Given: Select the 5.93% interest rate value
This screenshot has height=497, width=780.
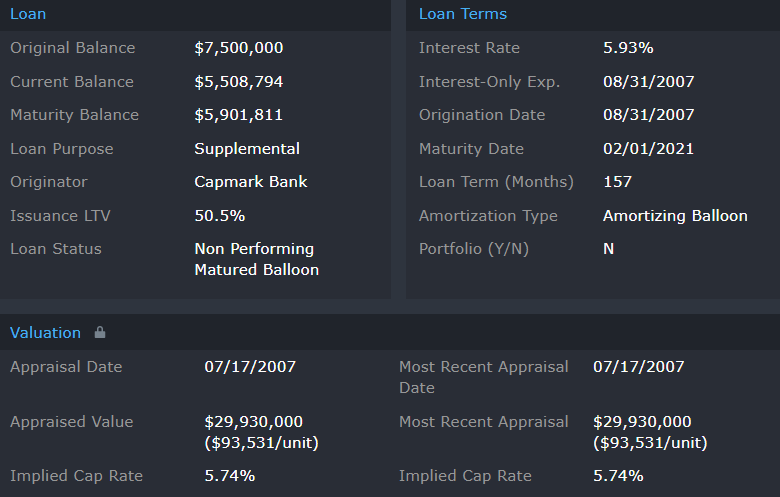Looking at the screenshot, I should coord(628,48).
